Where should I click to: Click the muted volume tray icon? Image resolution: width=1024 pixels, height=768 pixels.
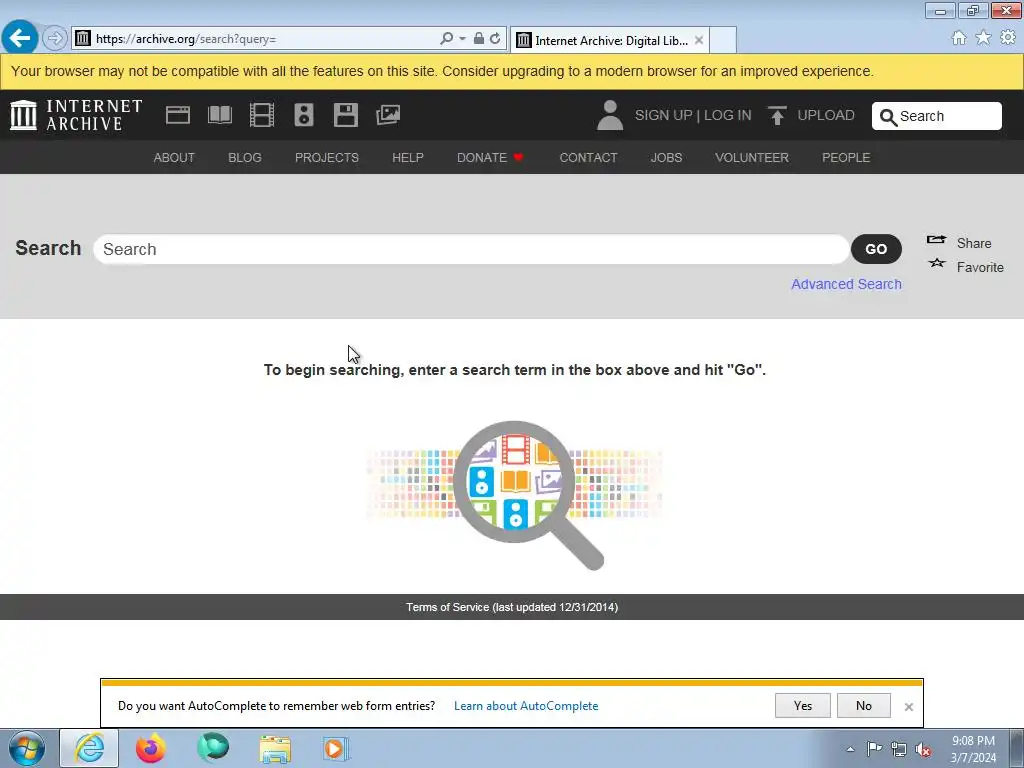pos(923,750)
